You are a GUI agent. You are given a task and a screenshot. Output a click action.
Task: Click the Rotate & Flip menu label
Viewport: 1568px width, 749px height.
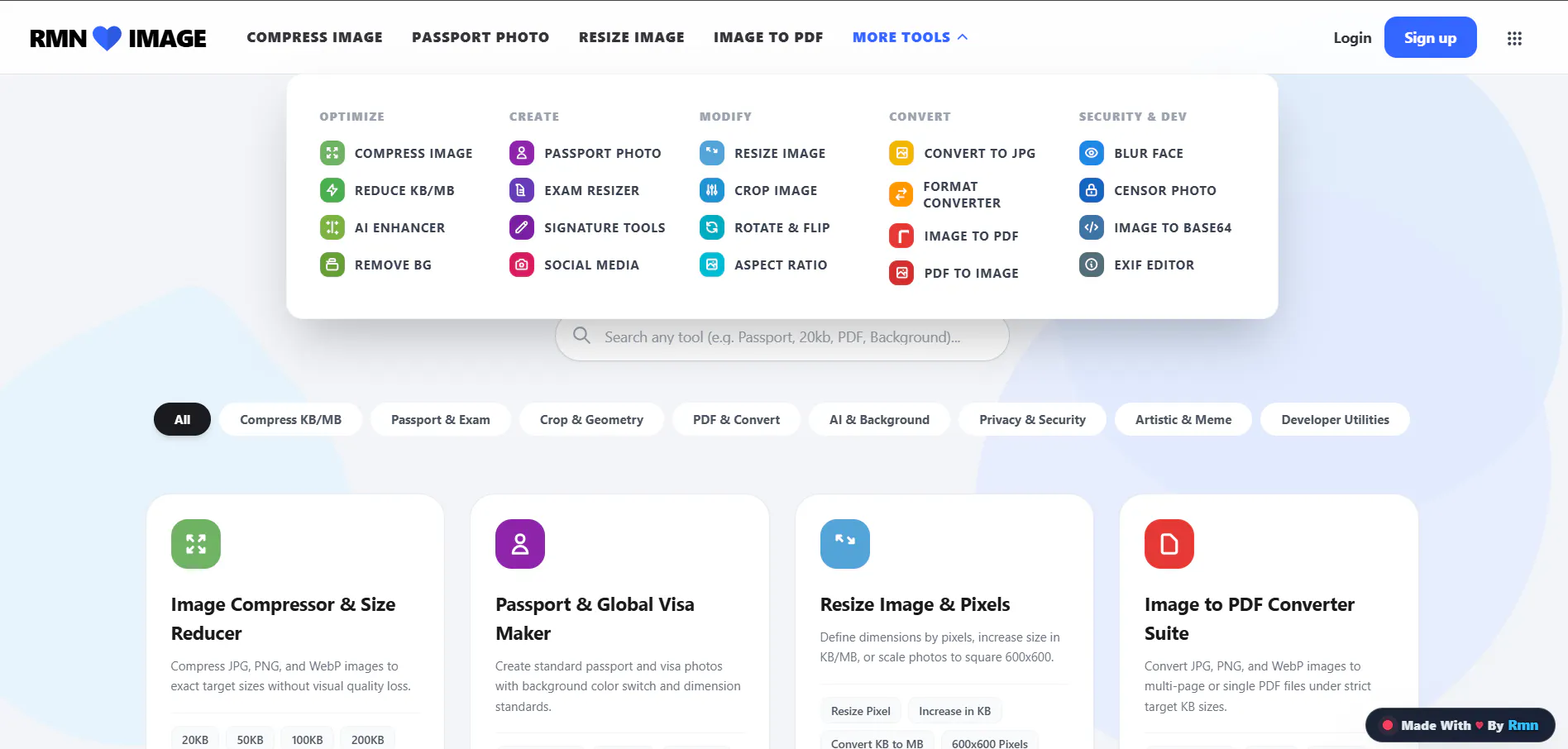coord(782,227)
